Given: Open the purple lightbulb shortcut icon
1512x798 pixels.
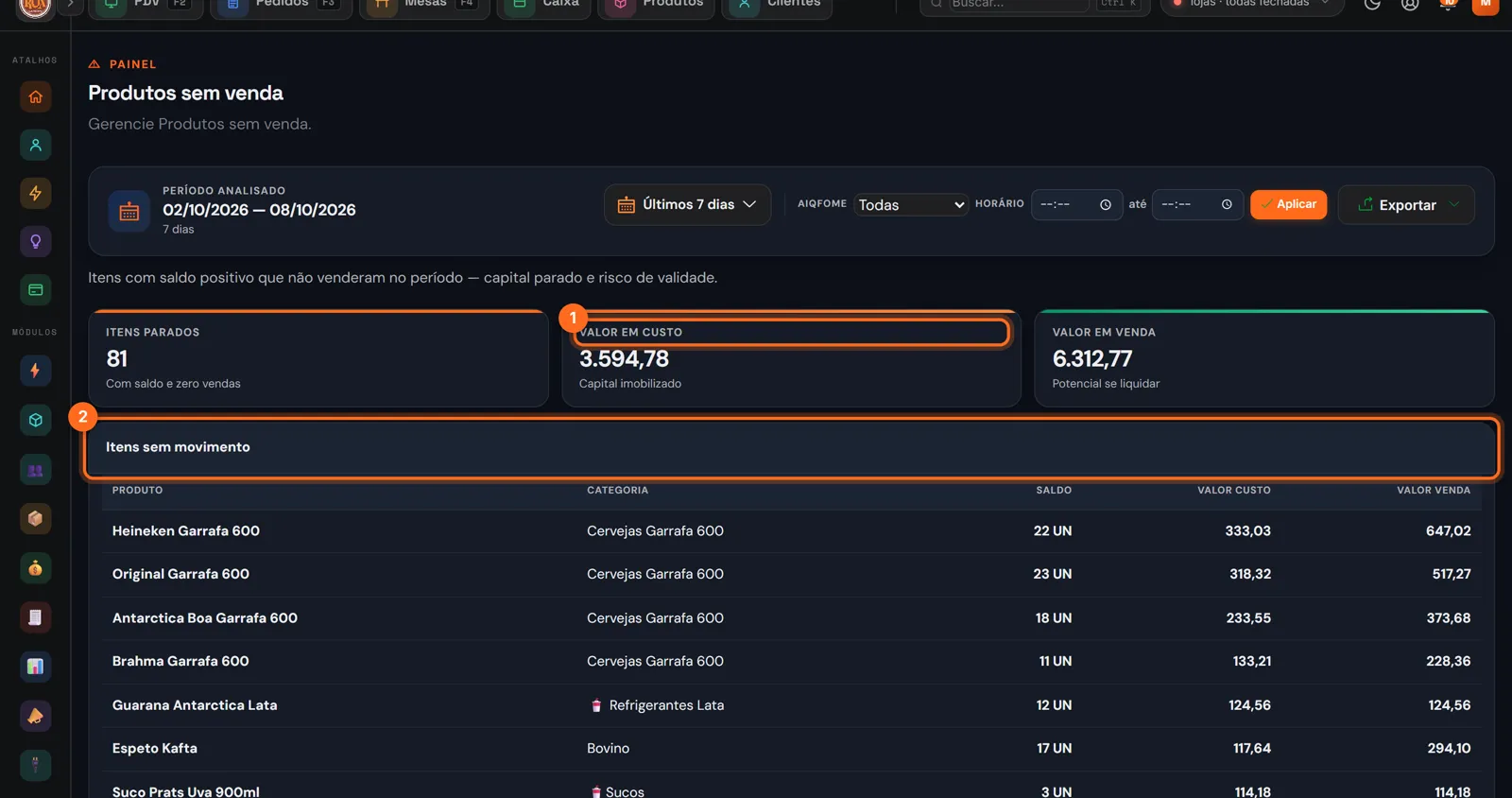Looking at the screenshot, I should click(x=36, y=241).
